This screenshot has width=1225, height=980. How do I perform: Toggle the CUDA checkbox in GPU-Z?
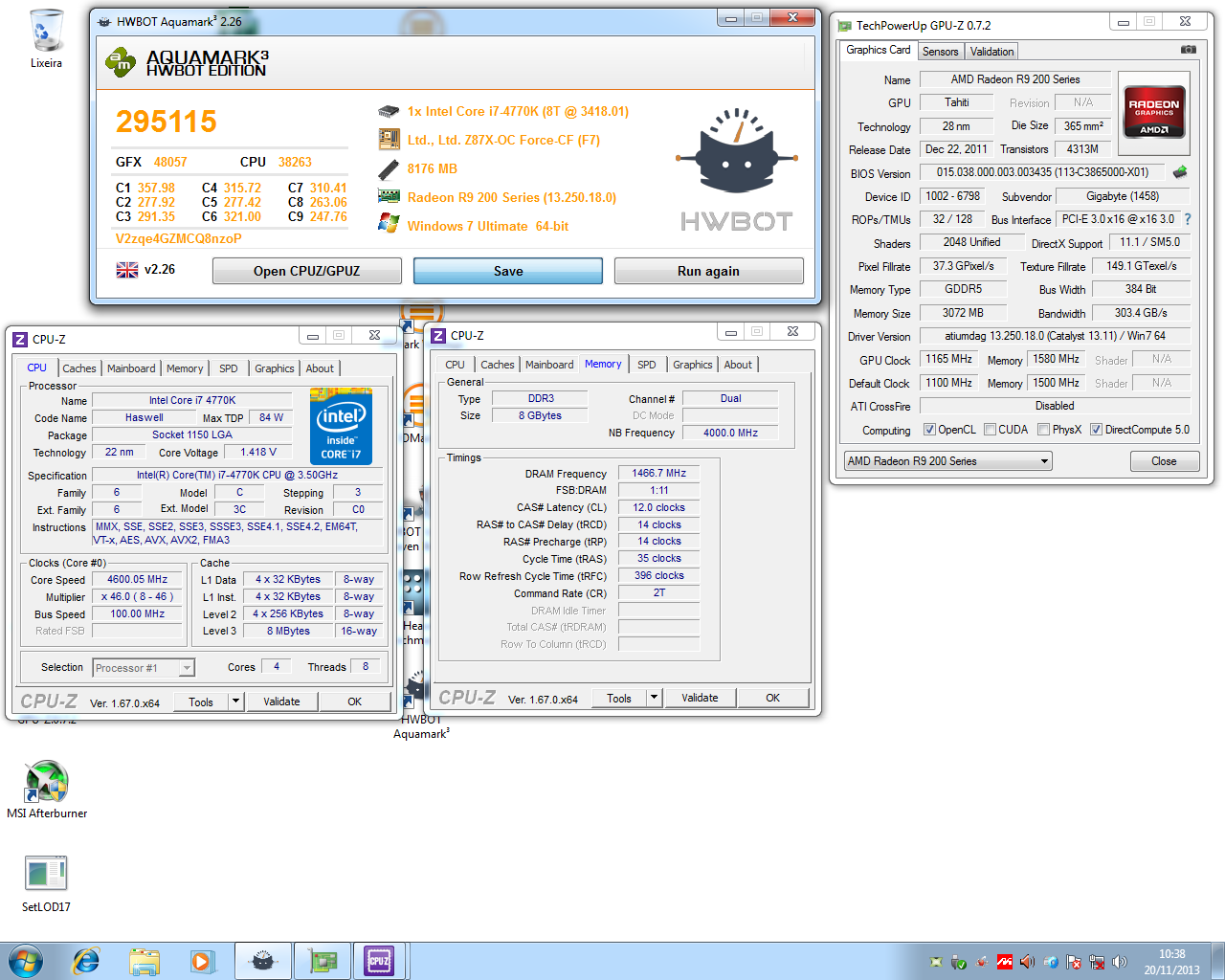pos(990,430)
